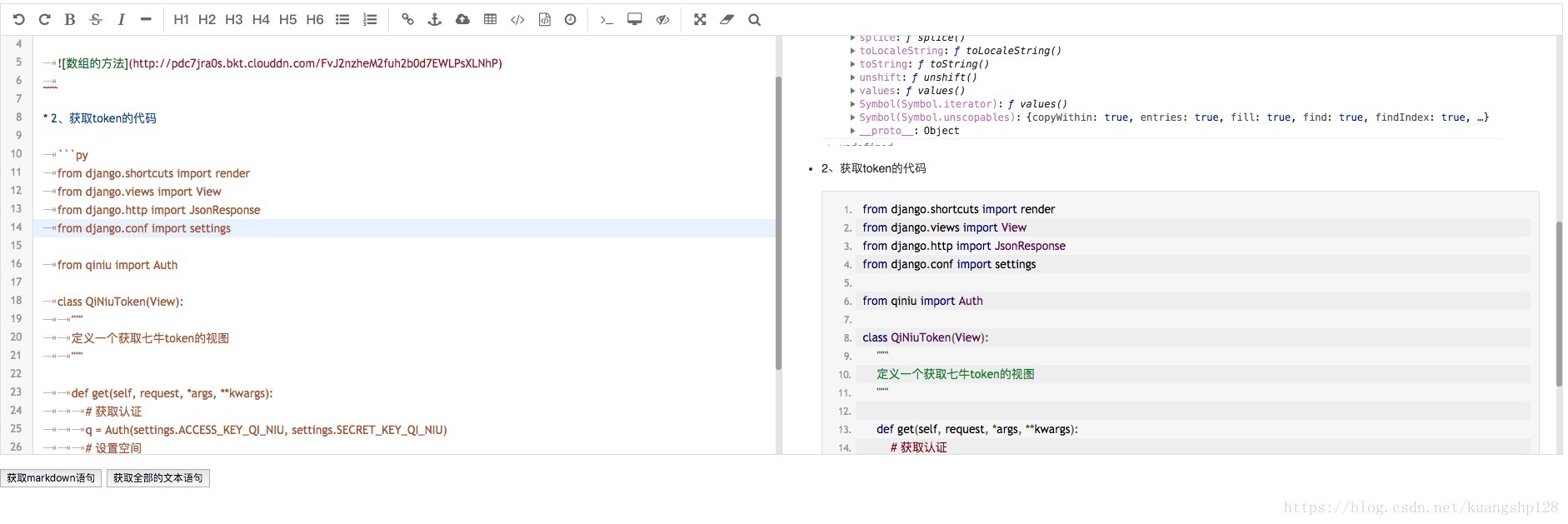
Task: Click editor line '# 设置空间'
Action: click(113, 448)
